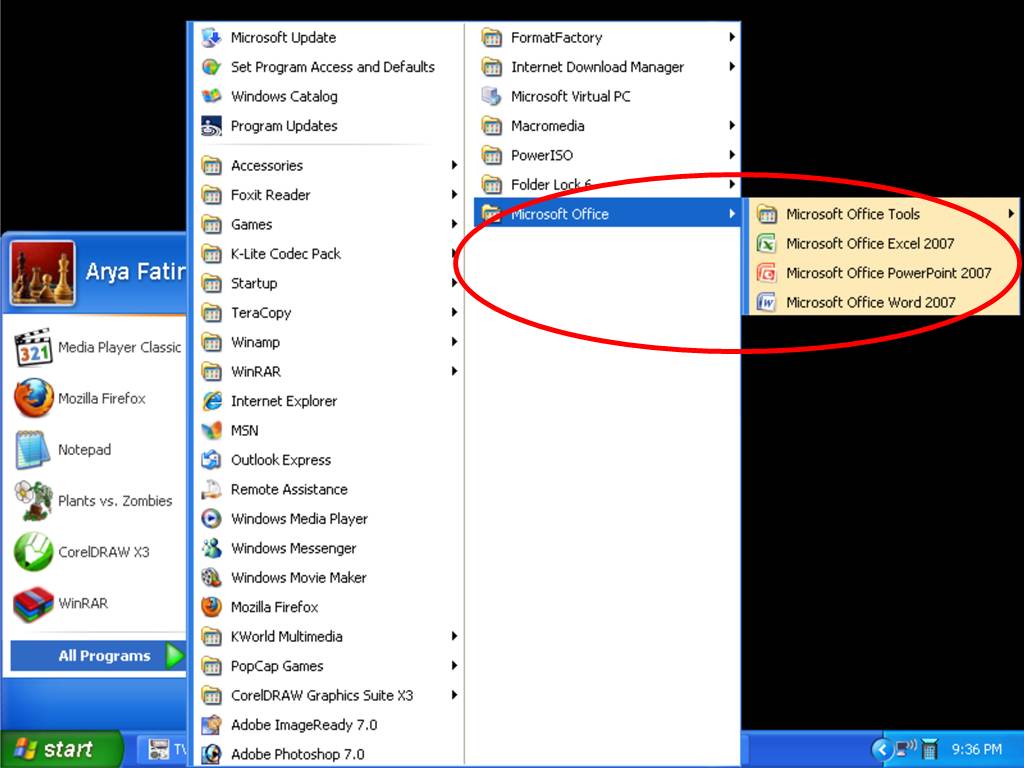Viewport: 1024px width, 768px height.
Task: Open the Folder Lock 6 folder
Action: pyautogui.click(x=607, y=184)
